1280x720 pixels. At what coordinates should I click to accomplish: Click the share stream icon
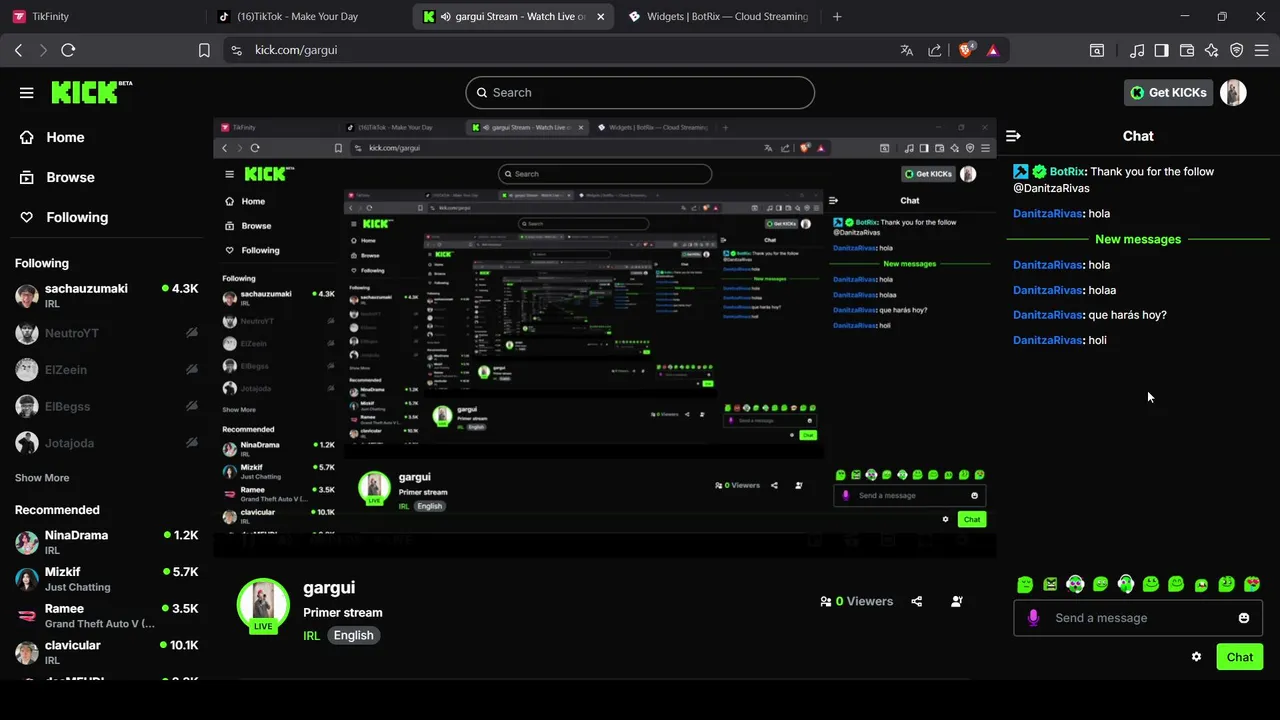(917, 601)
